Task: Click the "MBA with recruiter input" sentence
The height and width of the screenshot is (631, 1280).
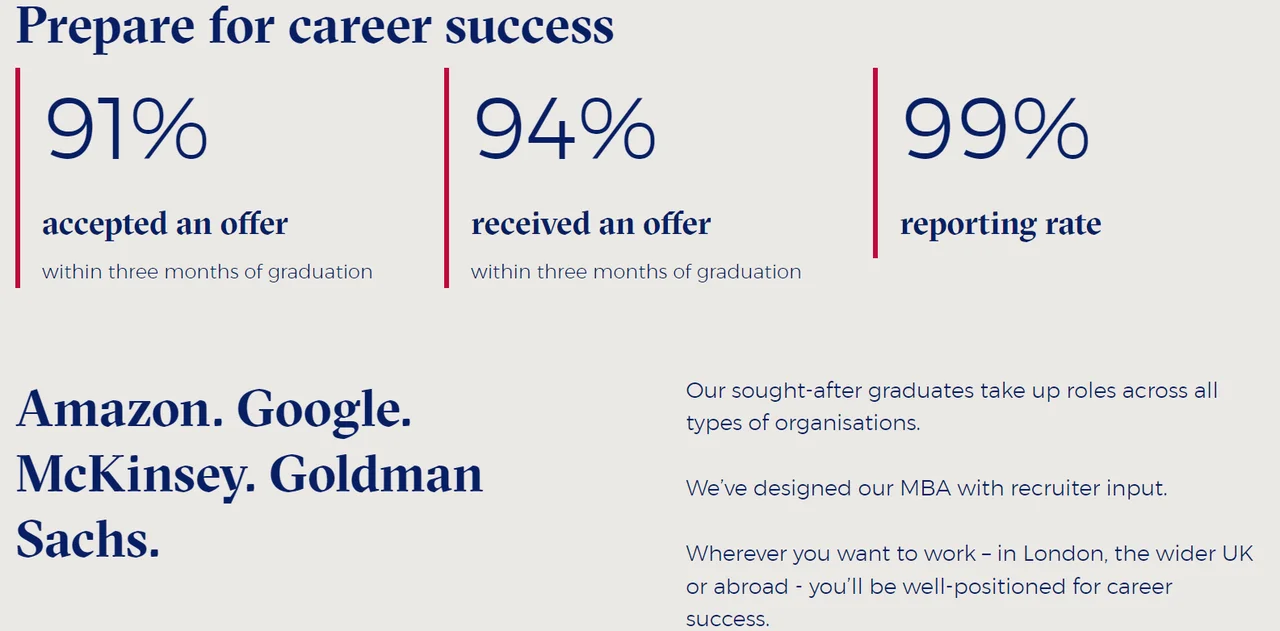Action: 926,489
